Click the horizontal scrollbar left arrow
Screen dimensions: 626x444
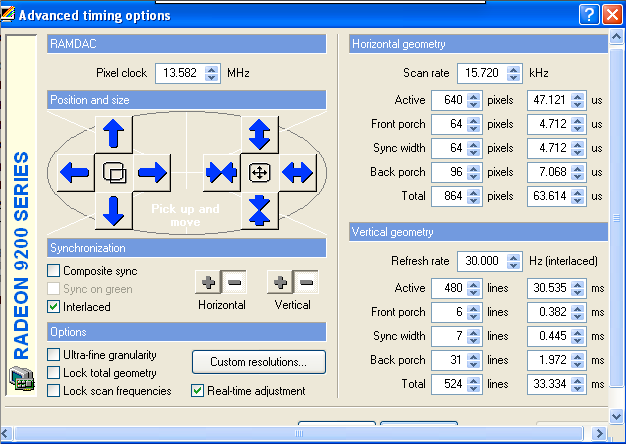coord(6,434)
